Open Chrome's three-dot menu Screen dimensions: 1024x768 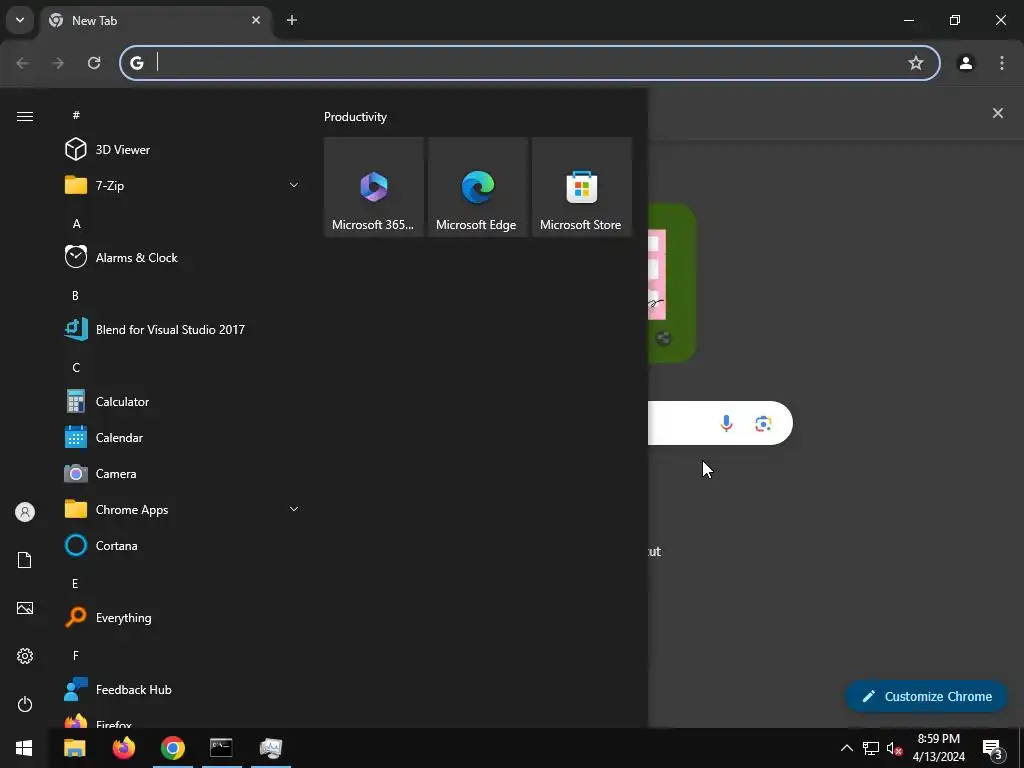pos(1002,63)
